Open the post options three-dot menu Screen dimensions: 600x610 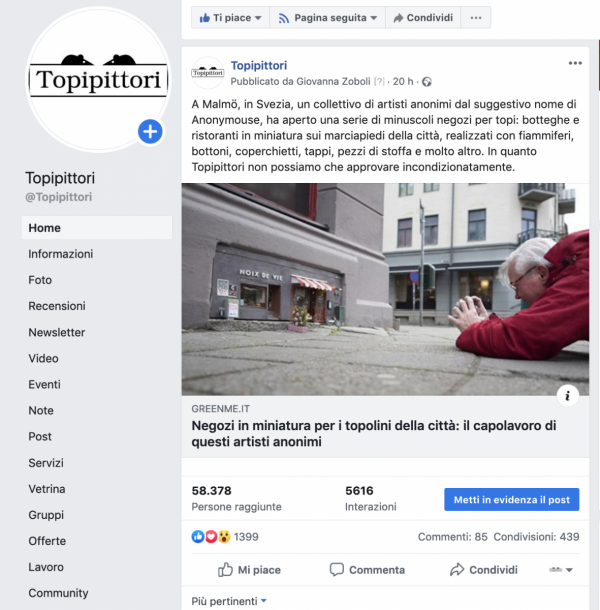click(x=575, y=63)
